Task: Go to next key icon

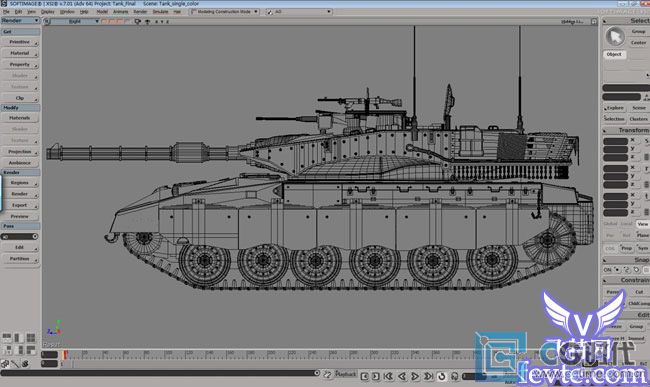Action: [376, 376]
